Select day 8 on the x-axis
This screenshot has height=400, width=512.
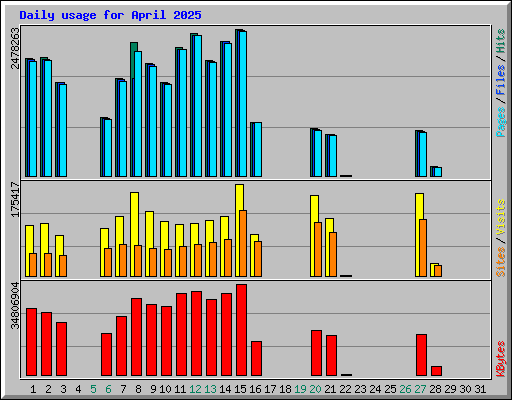click(138, 389)
